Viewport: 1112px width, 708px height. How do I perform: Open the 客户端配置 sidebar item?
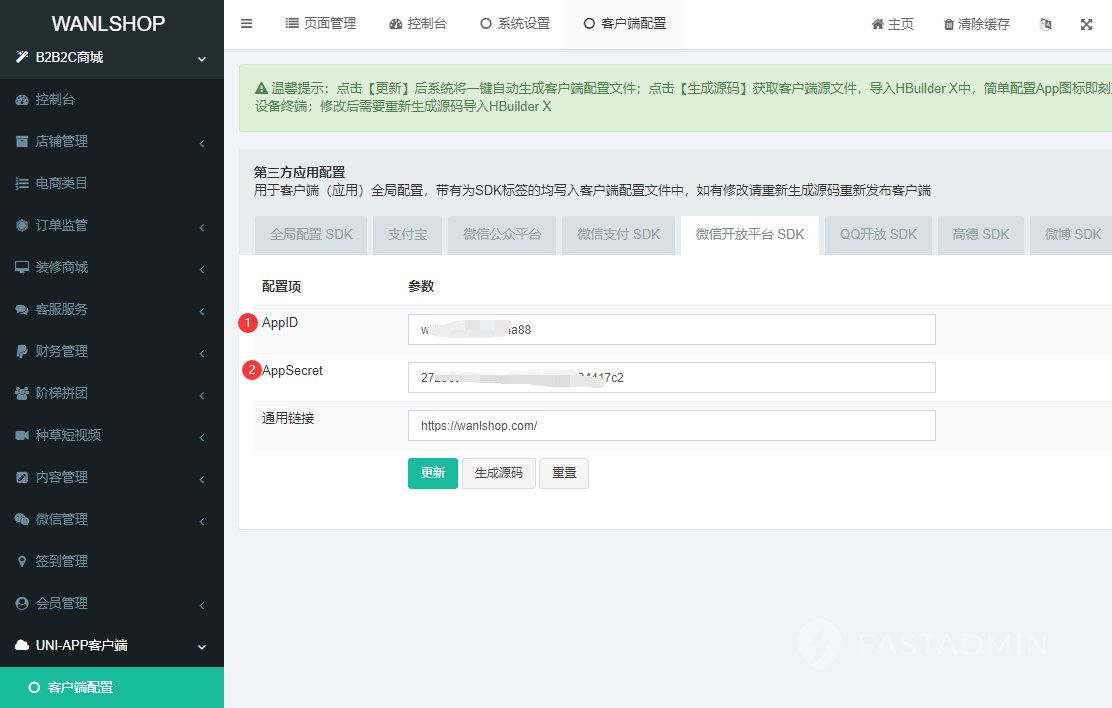coord(112,687)
